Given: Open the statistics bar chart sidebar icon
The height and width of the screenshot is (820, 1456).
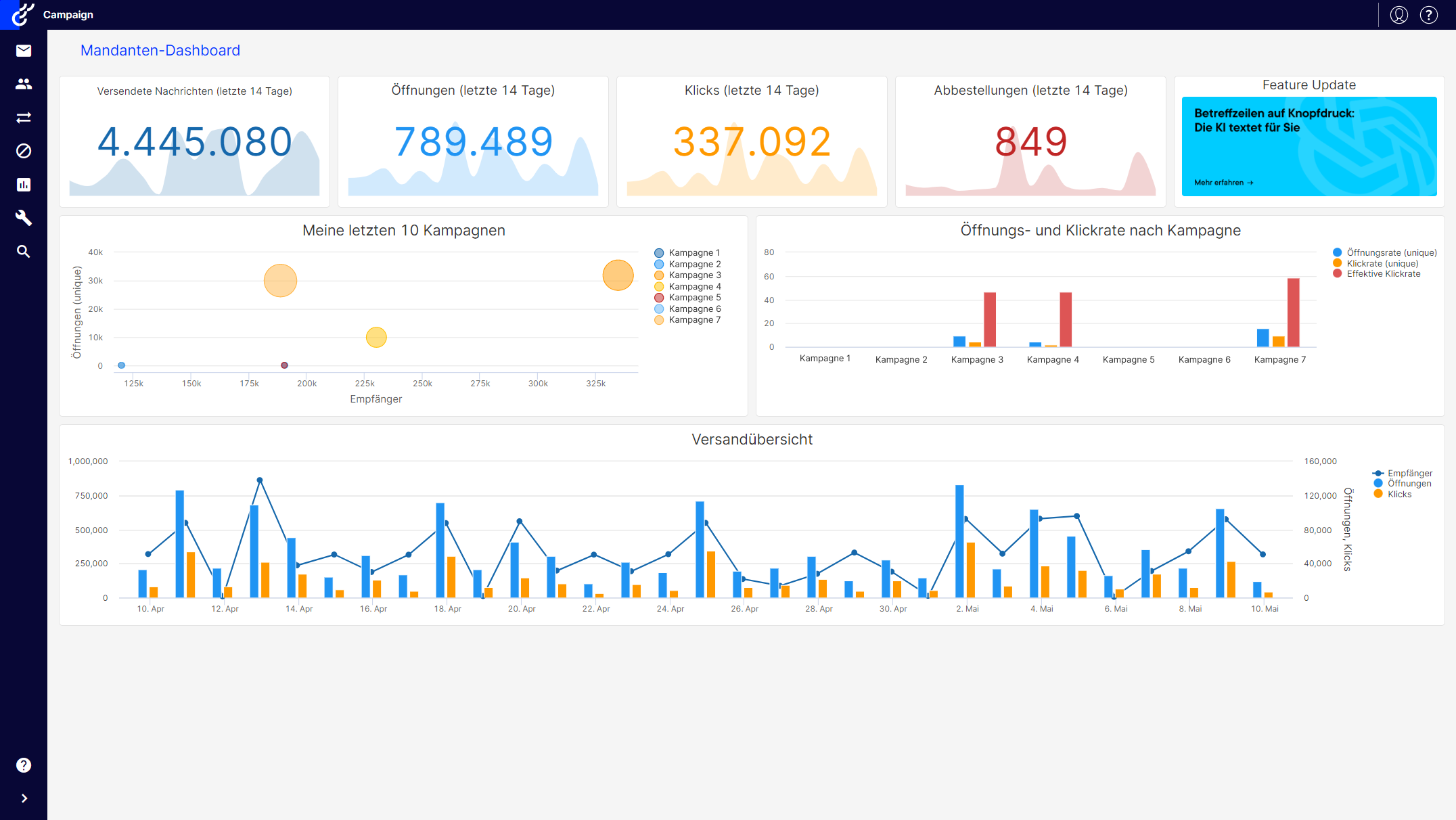Looking at the screenshot, I should (24, 185).
